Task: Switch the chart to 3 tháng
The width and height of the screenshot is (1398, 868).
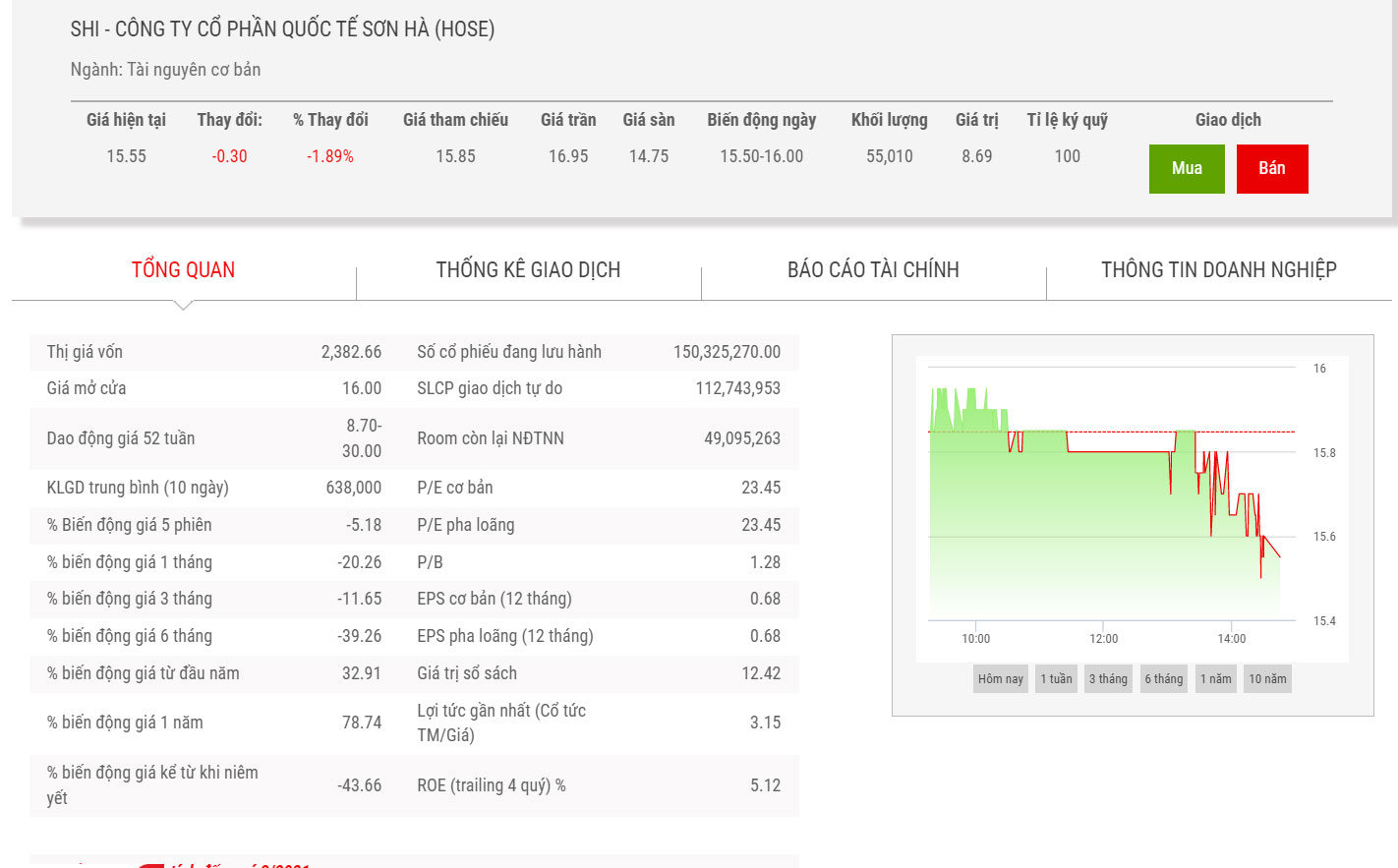Action: coord(1108,679)
